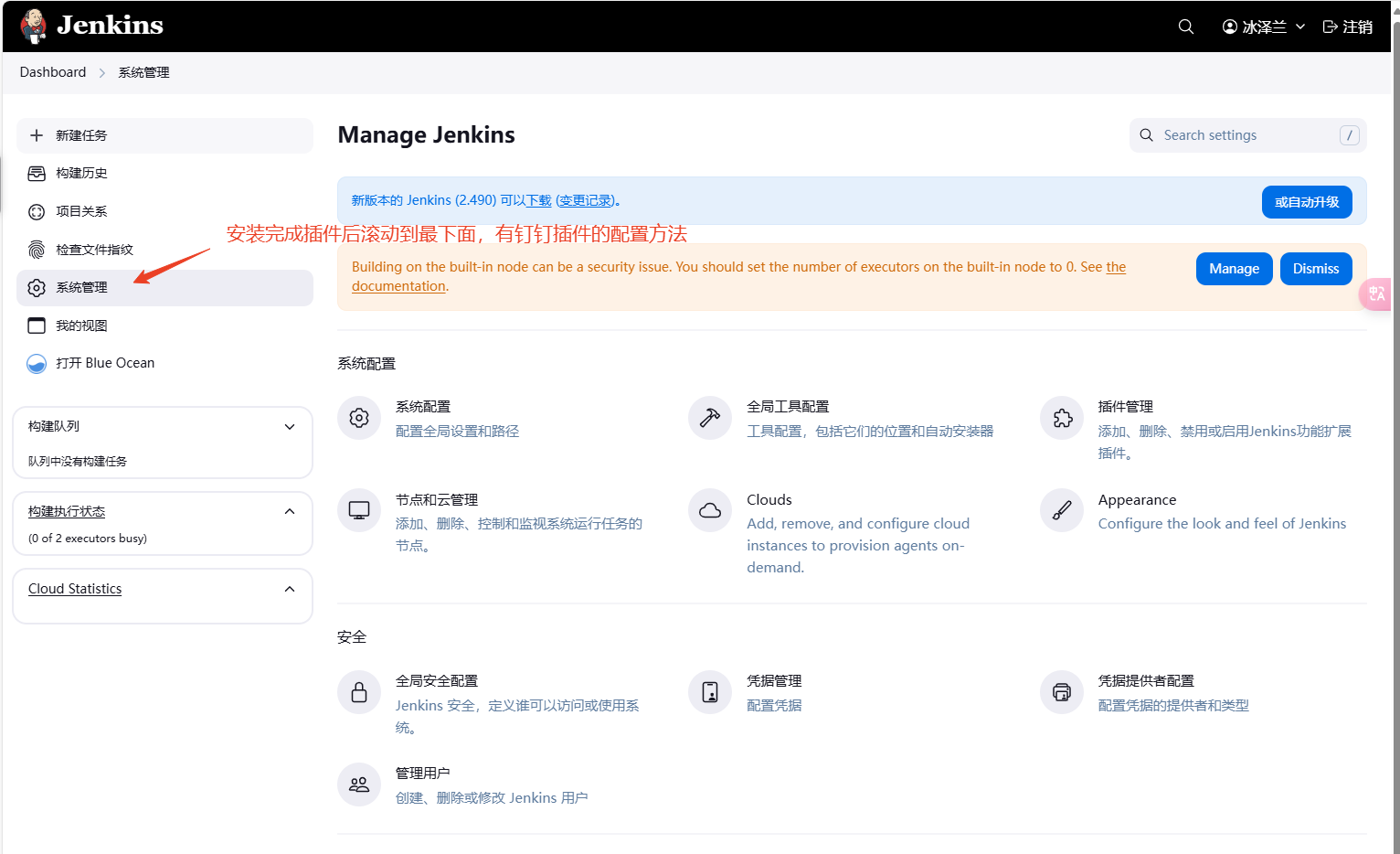The image size is (1400, 854).
Task: Open Blue Ocean from sidebar icon
Action: (x=37, y=364)
